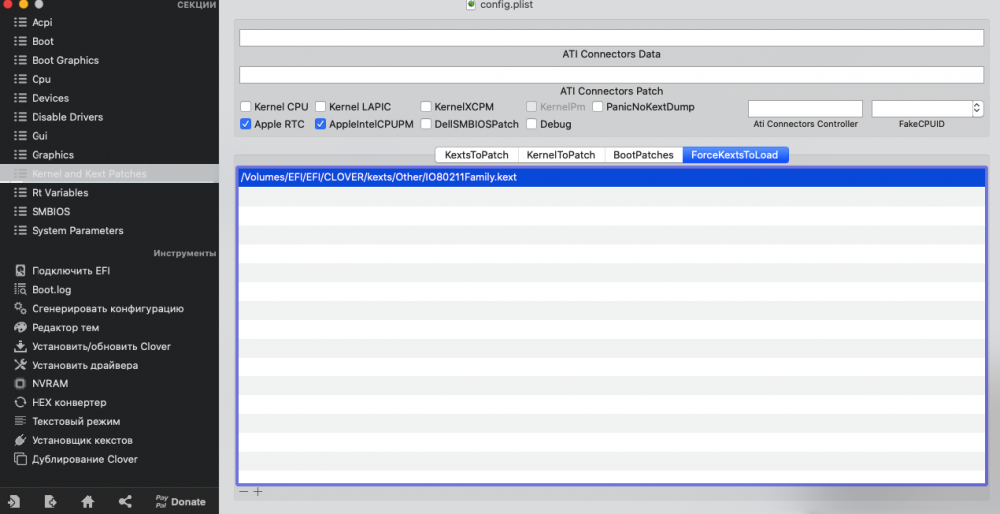The height and width of the screenshot is (514, 1000).
Task: Uncheck AppleIntelCPUPM checkbox
Action: (x=320, y=124)
